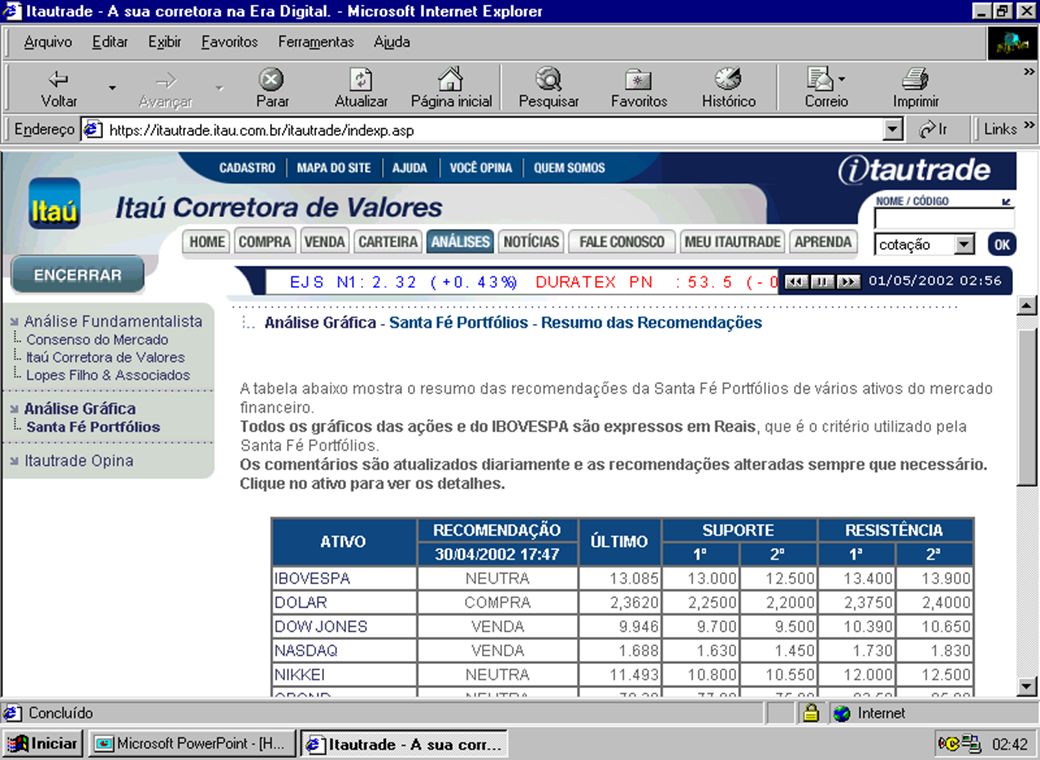The width and height of the screenshot is (1040, 760).
Task: Open the Ajuda menu
Action: click(x=391, y=42)
